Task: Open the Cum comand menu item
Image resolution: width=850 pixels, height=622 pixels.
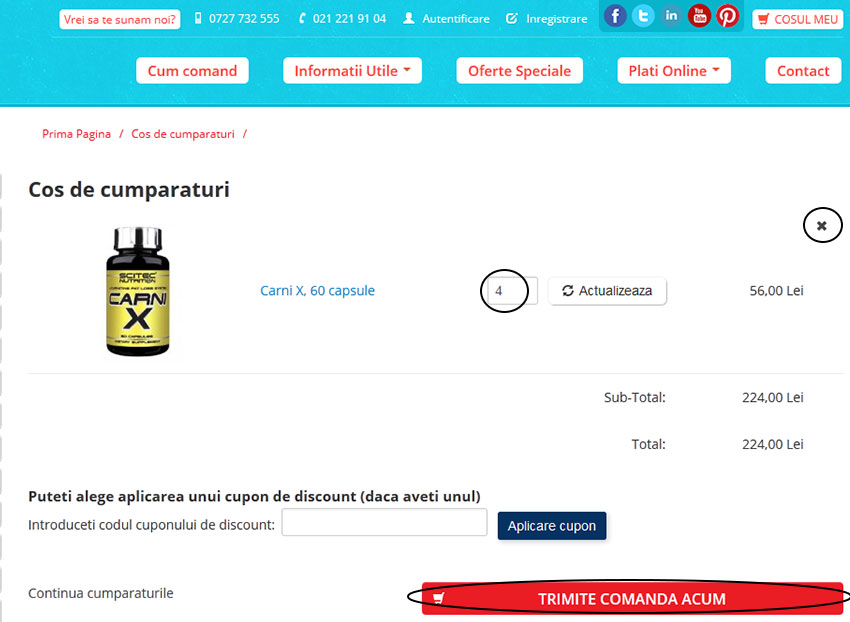Action: pos(192,71)
